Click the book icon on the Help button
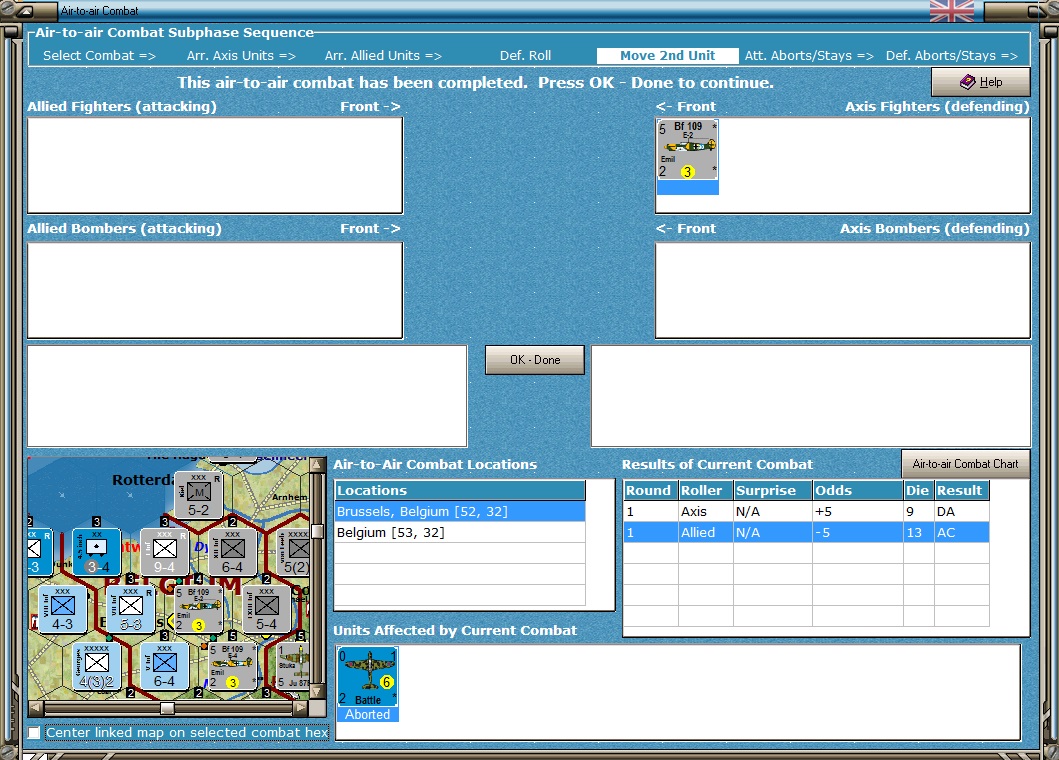 tap(967, 82)
